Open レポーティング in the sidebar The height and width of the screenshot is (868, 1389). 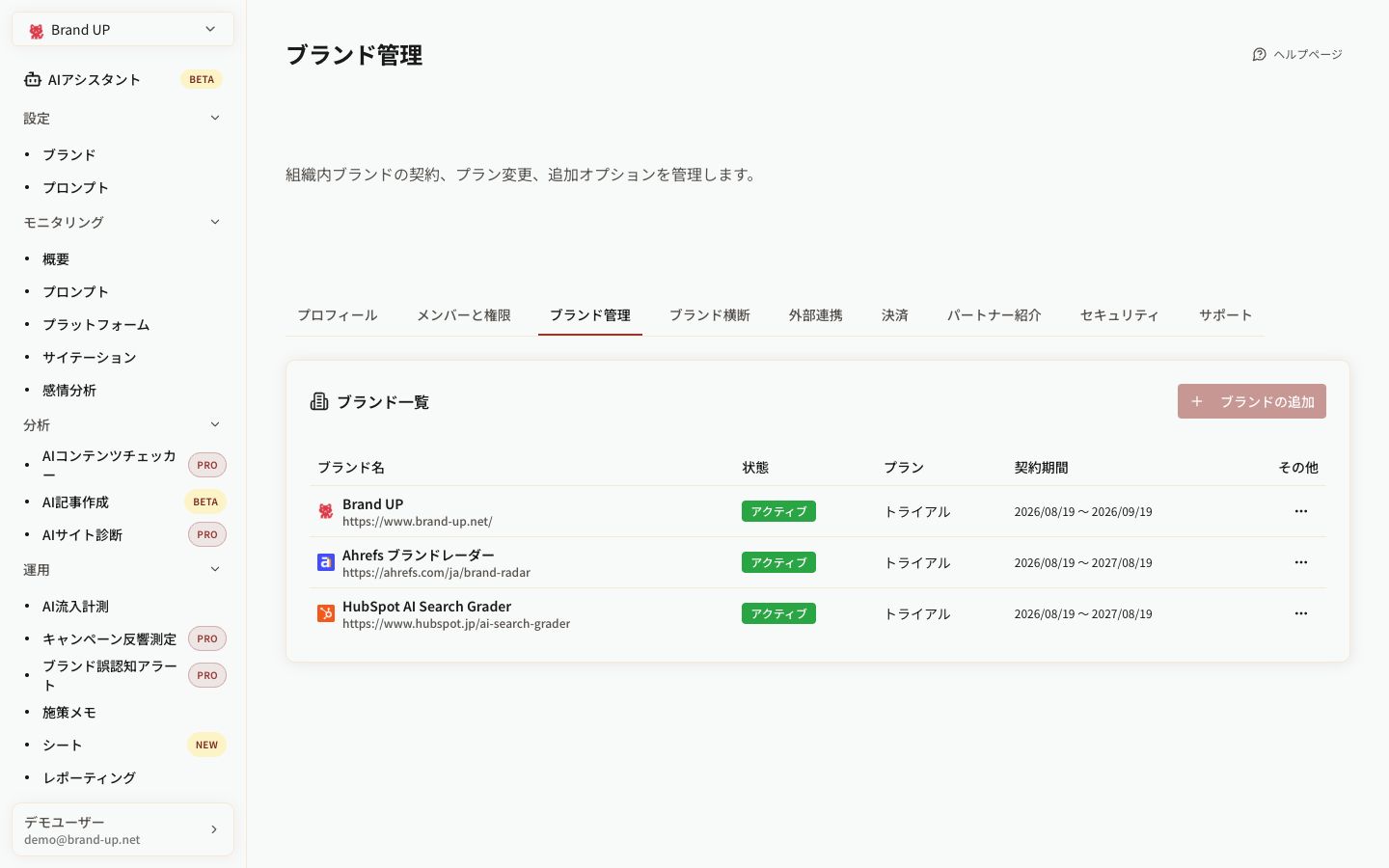pos(90,777)
